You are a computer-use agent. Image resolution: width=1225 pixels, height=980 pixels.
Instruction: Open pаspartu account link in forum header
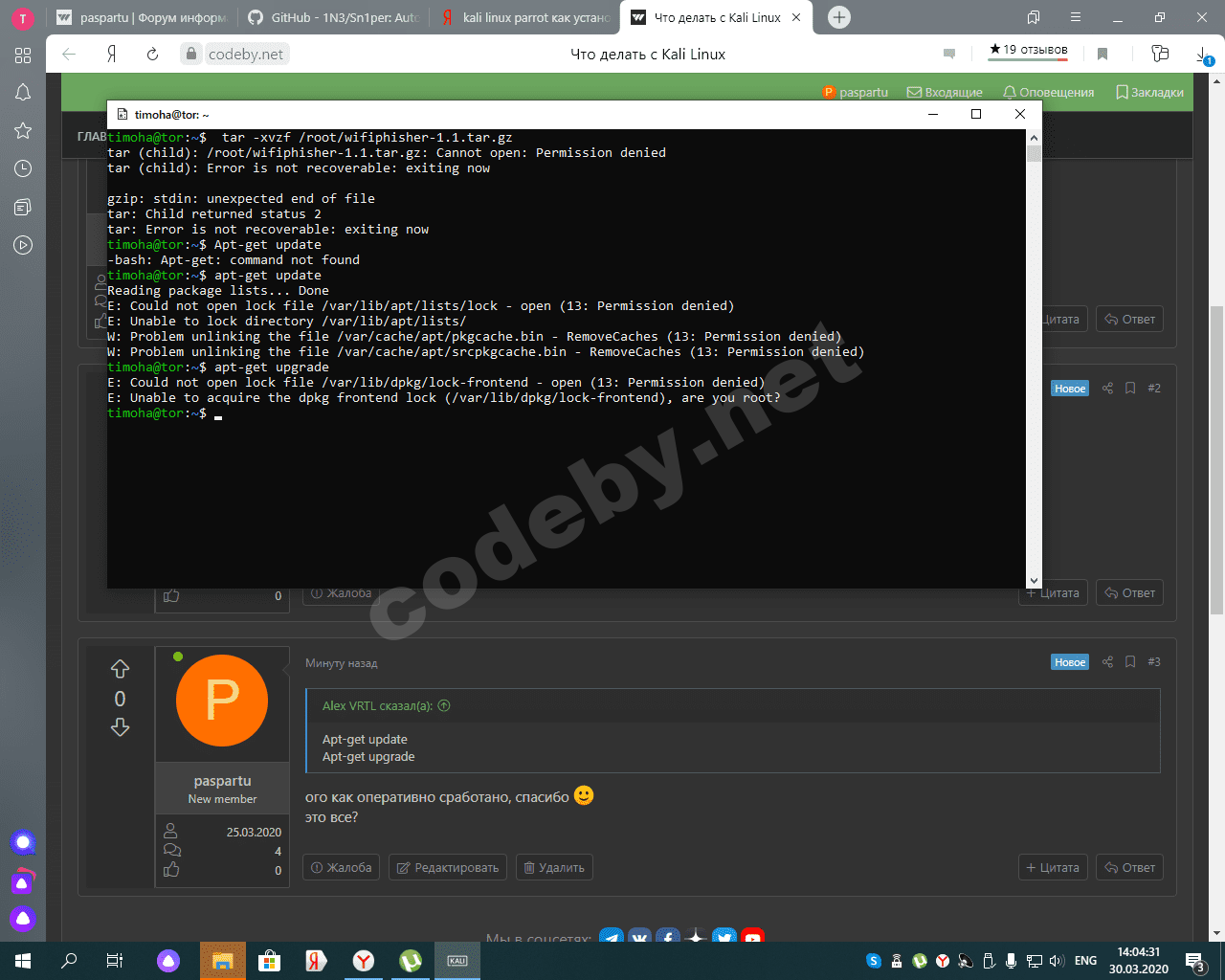(856, 93)
